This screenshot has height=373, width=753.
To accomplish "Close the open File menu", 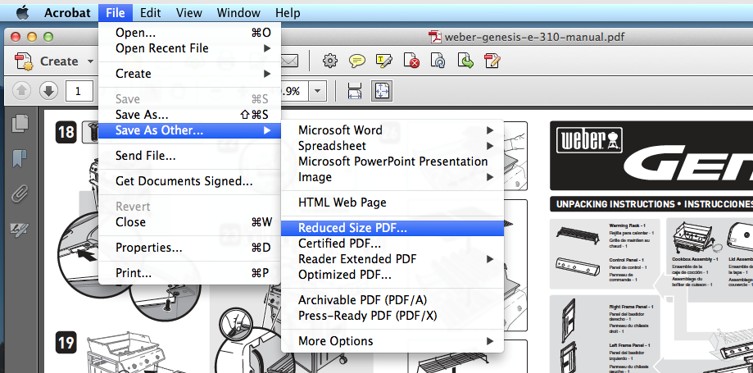I will (116, 12).
